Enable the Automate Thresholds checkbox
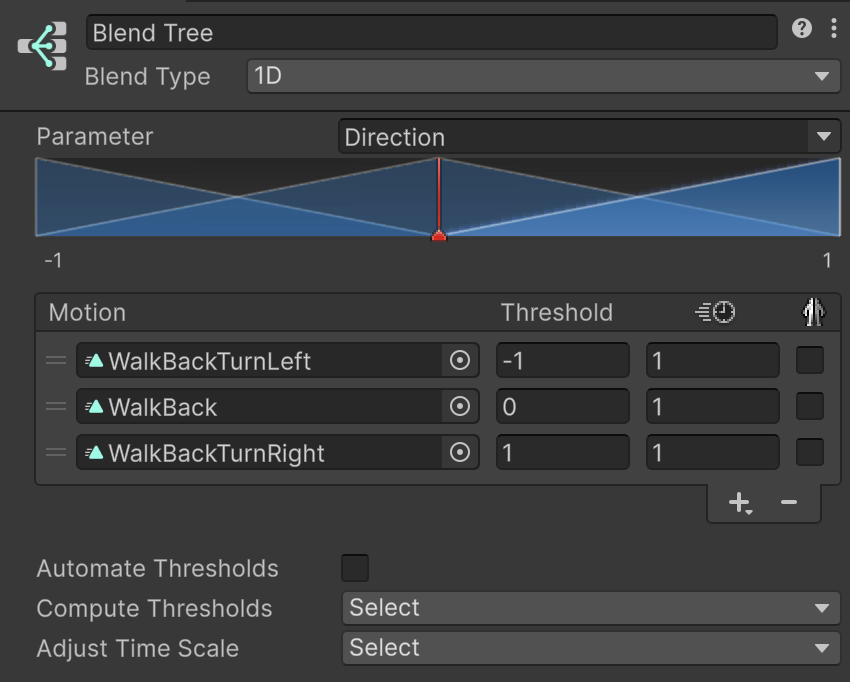 pyautogui.click(x=355, y=568)
